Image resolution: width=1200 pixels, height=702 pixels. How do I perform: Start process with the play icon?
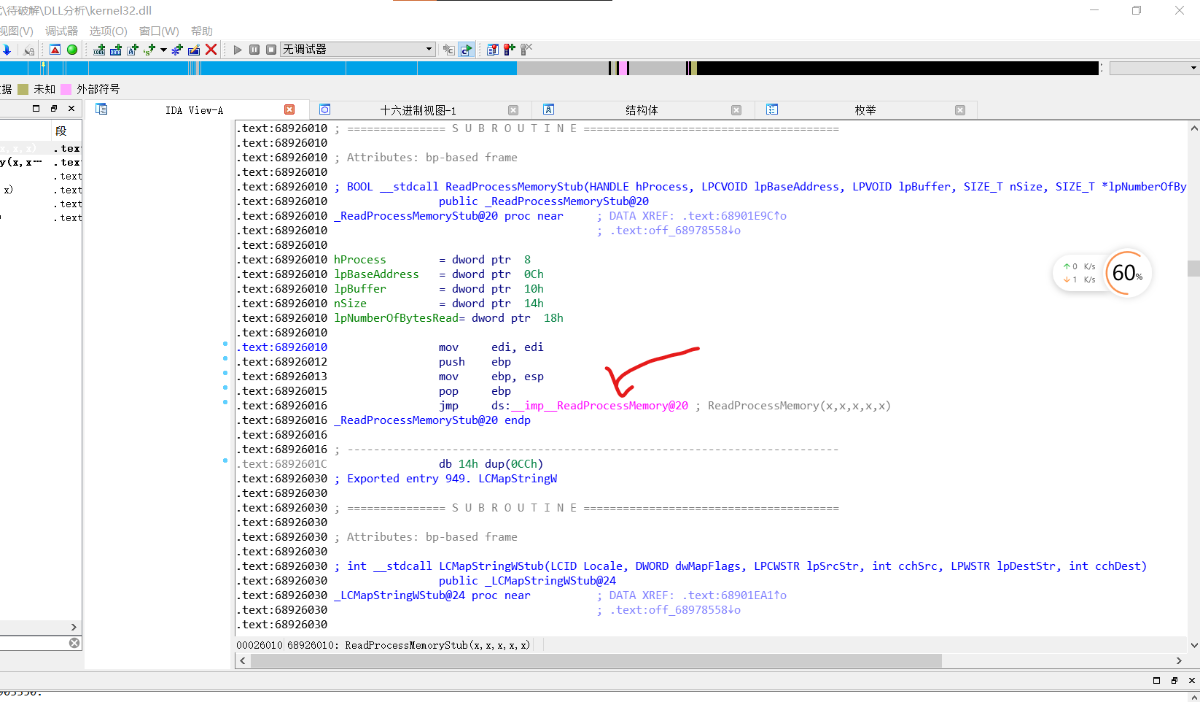tap(238, 49)
